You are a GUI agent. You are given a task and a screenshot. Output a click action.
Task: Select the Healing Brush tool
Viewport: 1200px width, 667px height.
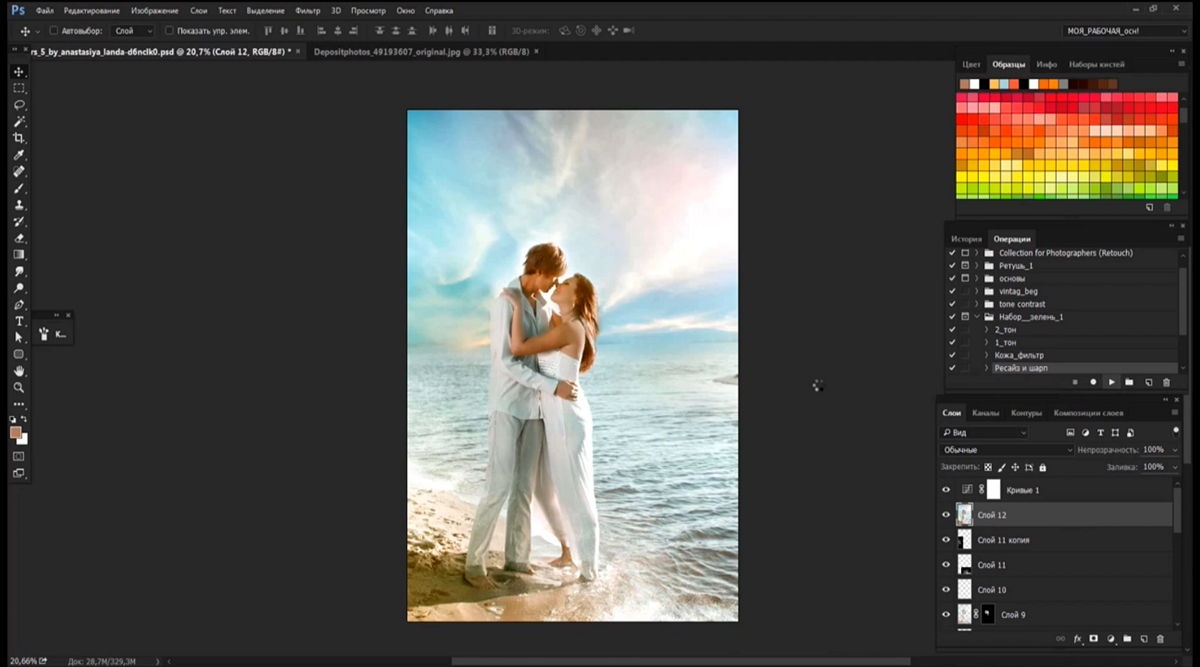point(19,171)
